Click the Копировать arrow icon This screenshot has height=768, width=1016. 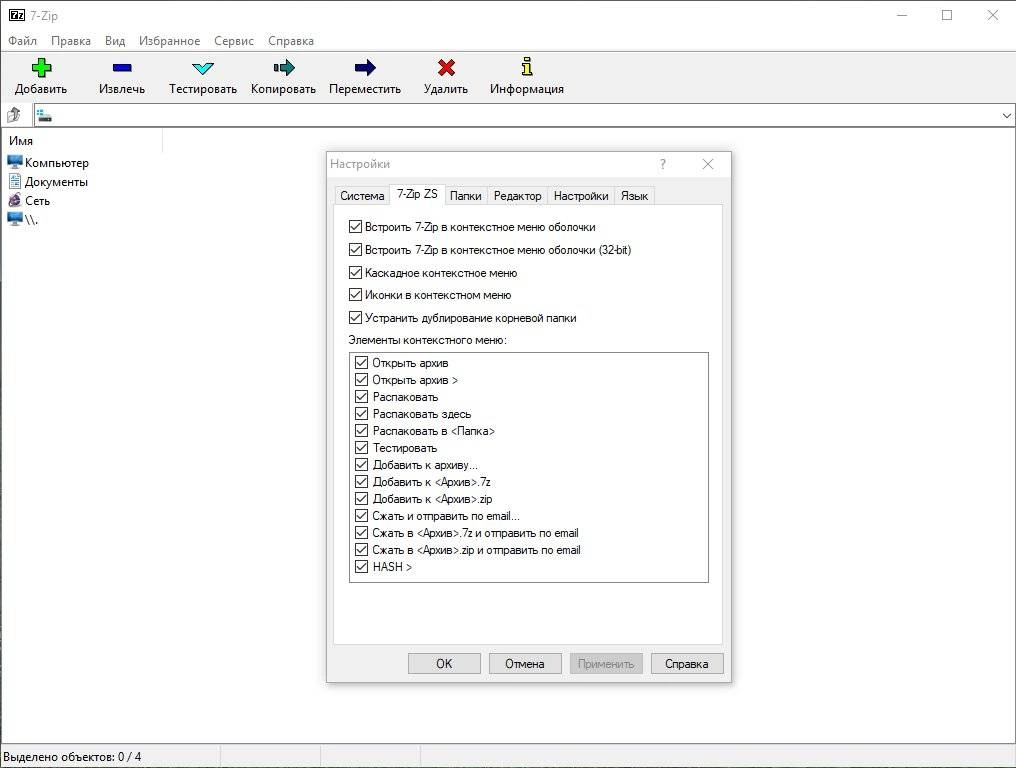[283, 67]
